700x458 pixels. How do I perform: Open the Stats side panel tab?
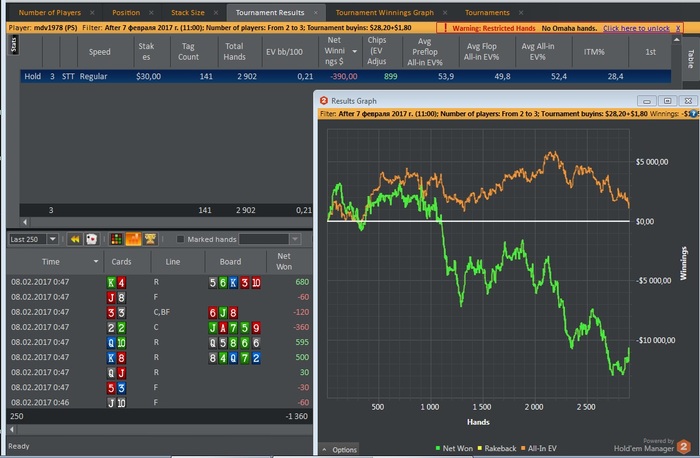[x=13, y=44]
